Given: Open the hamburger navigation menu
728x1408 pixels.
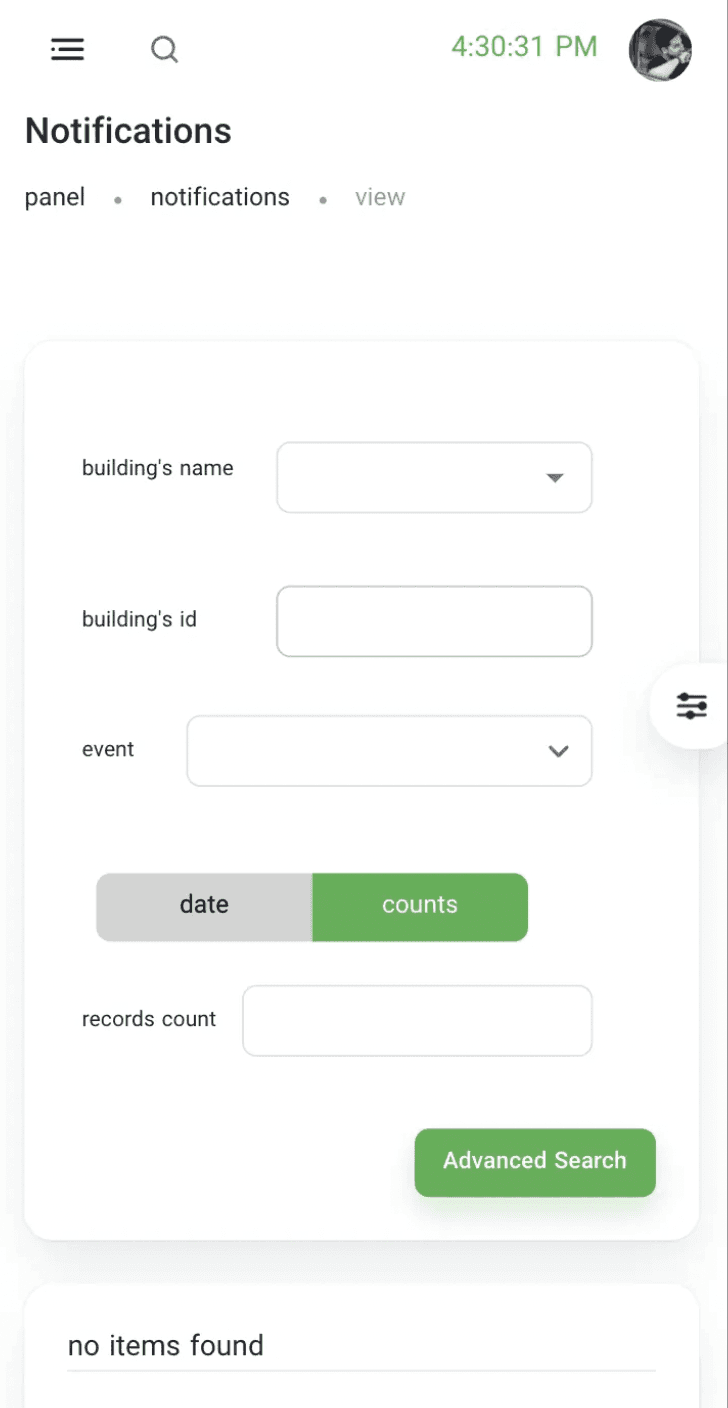Looking at the screenshot, I should [68, 49].
